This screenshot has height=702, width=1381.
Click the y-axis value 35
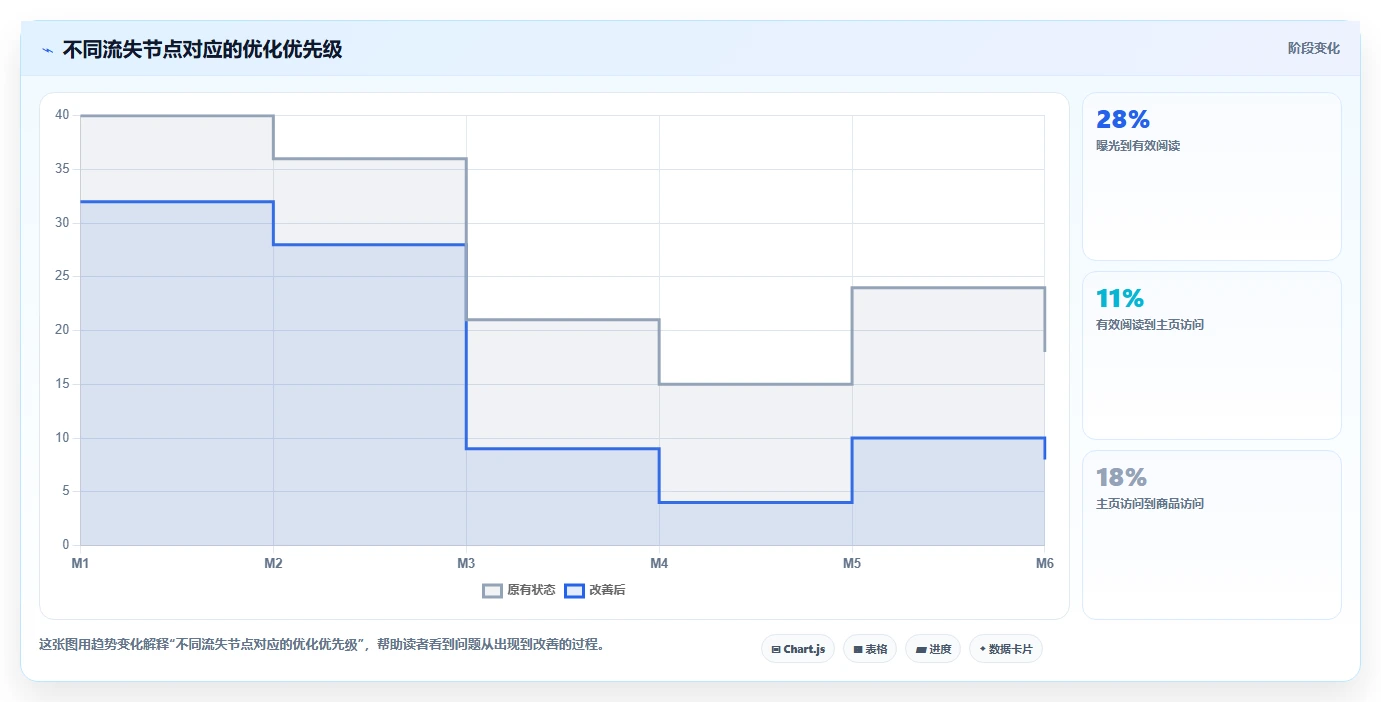pos(62,169)
